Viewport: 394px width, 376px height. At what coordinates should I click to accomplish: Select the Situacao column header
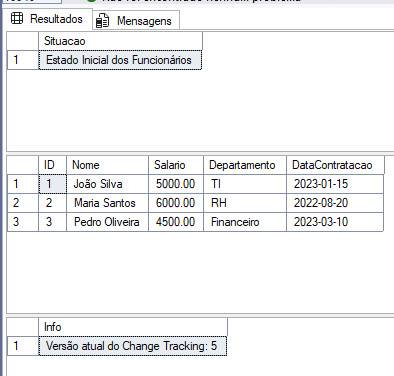pos(120,41)
